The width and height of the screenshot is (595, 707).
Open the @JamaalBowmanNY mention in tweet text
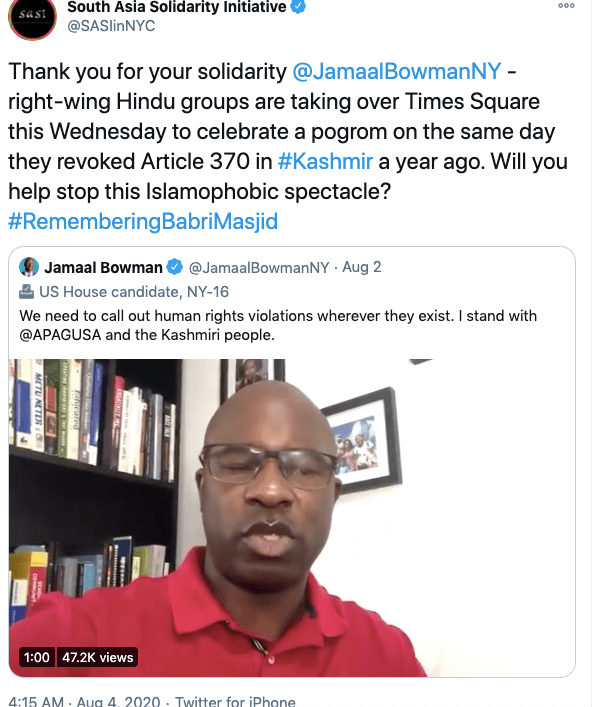[x=397, y=71]
